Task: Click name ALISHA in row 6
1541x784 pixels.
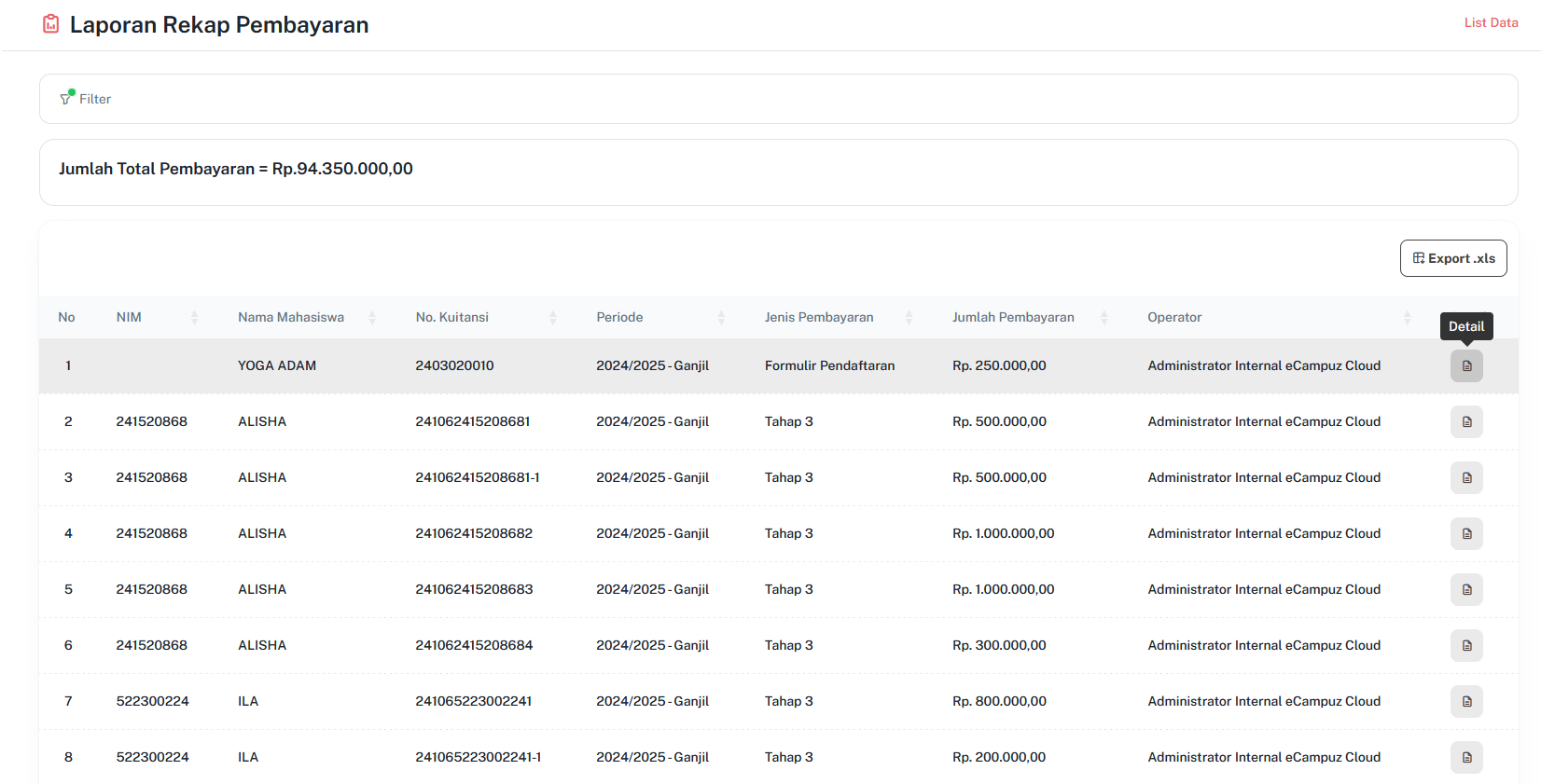Action: pyautogui.click(x=262, y=645)
